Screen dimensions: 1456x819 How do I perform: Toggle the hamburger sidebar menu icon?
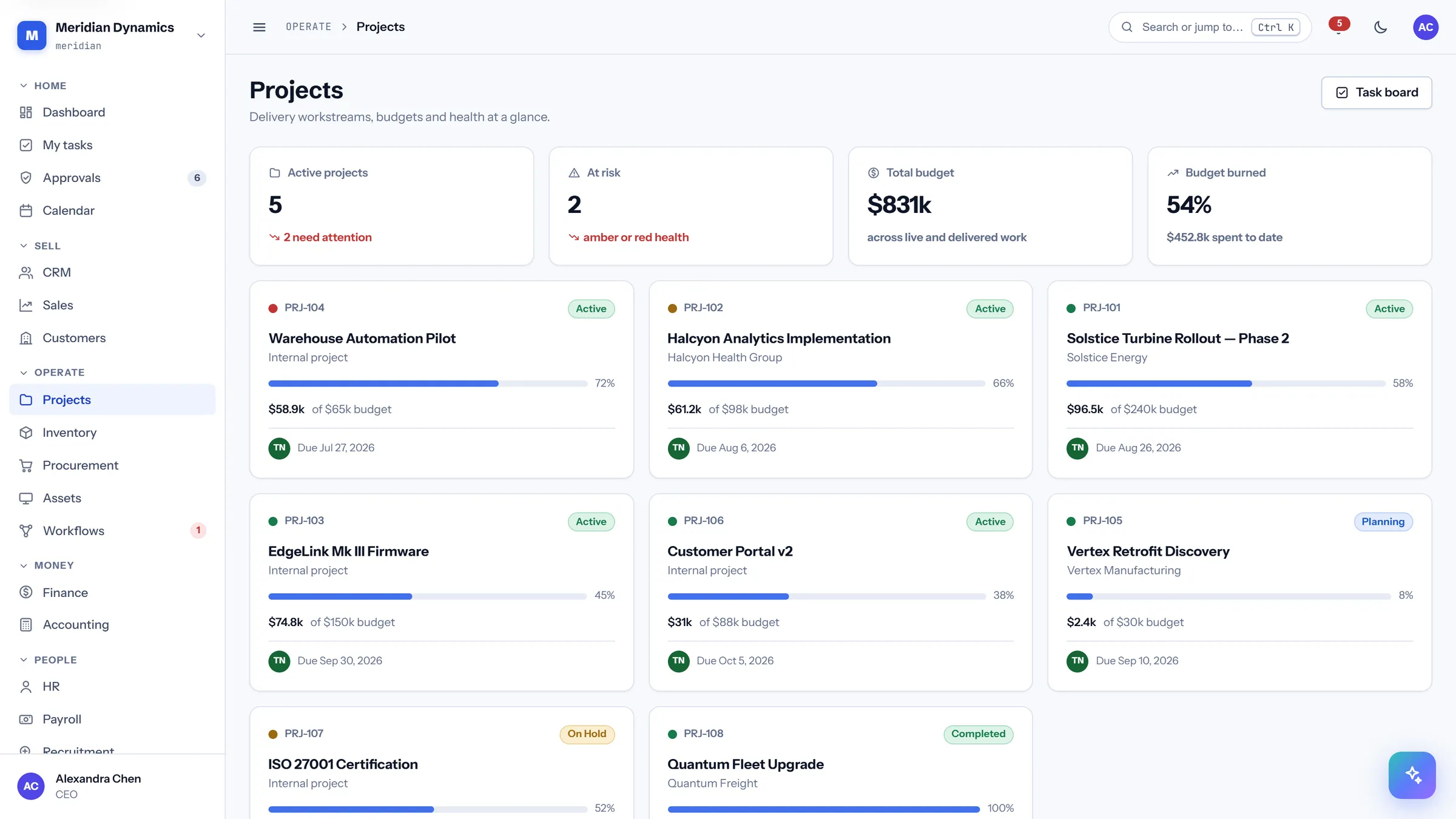[x=259, y=27]
